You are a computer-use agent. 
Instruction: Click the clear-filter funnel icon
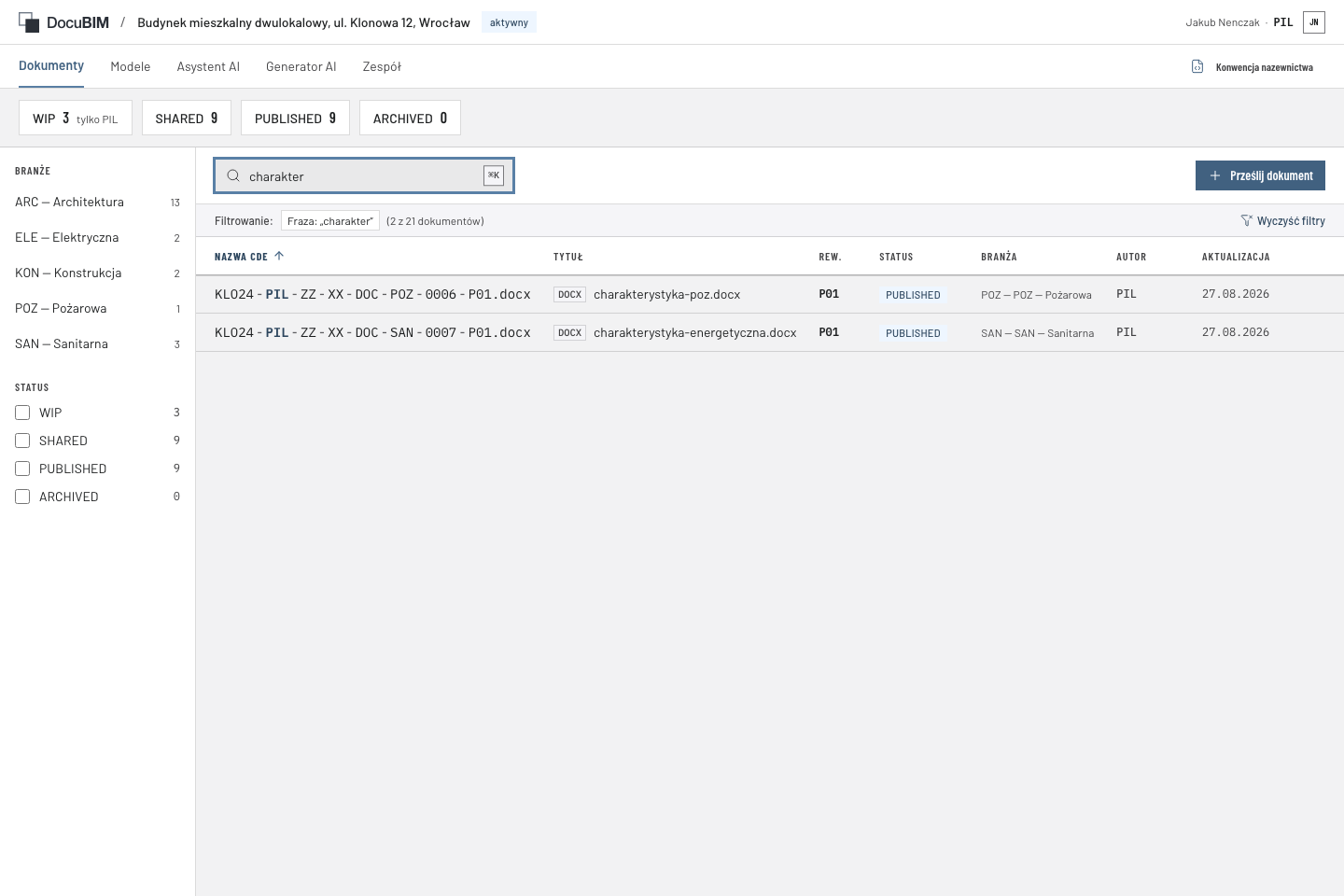coord(1246,221)
